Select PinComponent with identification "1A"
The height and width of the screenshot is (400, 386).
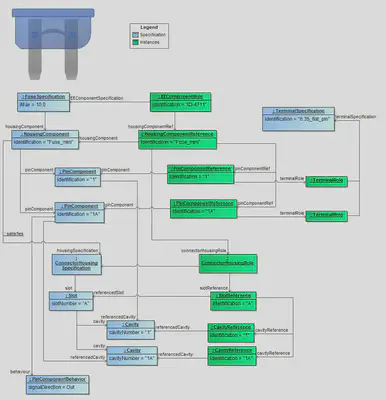click(80, 212)
